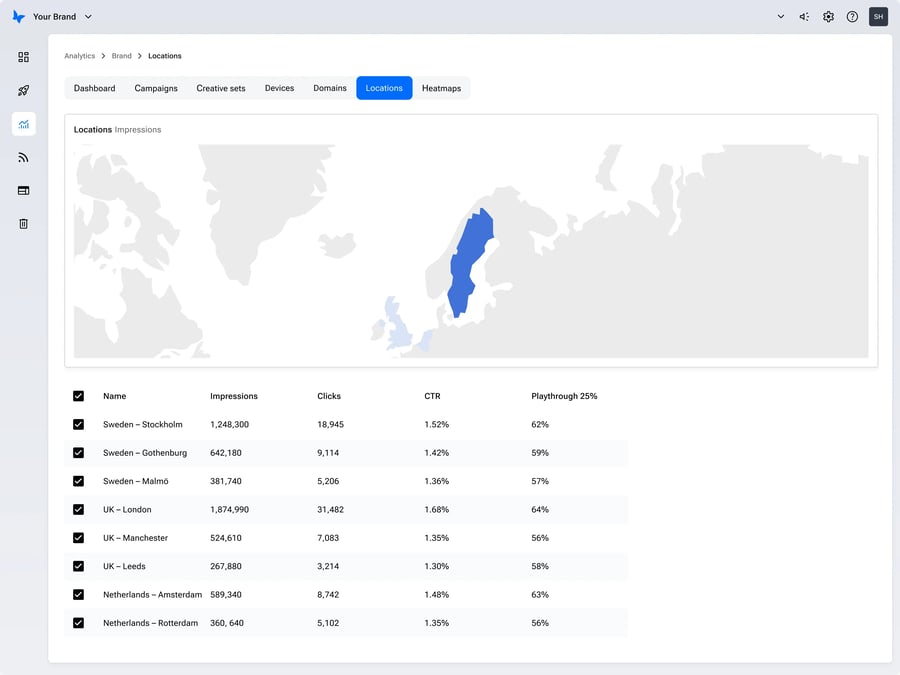Expand the chevron dropdown in top bar
This screenshot has height=675, width=900.
click(x=780, y=17)
